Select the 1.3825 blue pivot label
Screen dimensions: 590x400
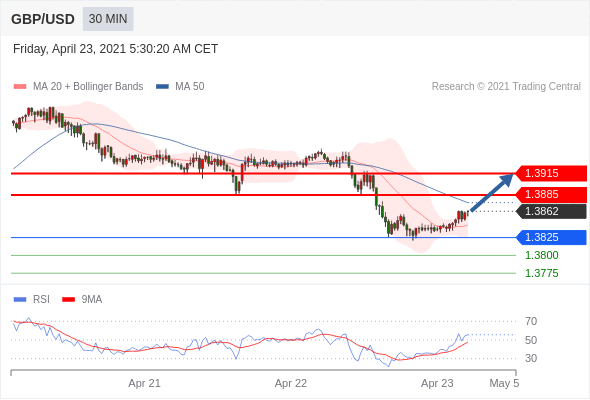coord(551,237)
